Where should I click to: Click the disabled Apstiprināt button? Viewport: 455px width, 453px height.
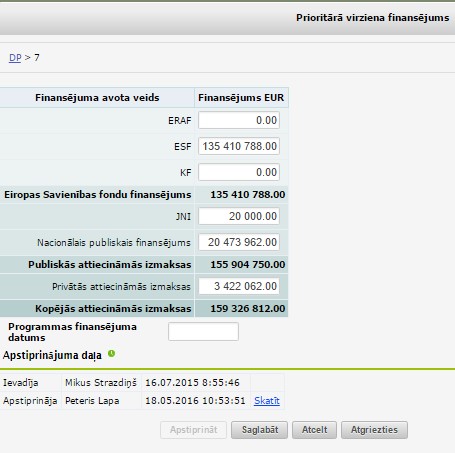pyautogui.click(x=193, y=430)
